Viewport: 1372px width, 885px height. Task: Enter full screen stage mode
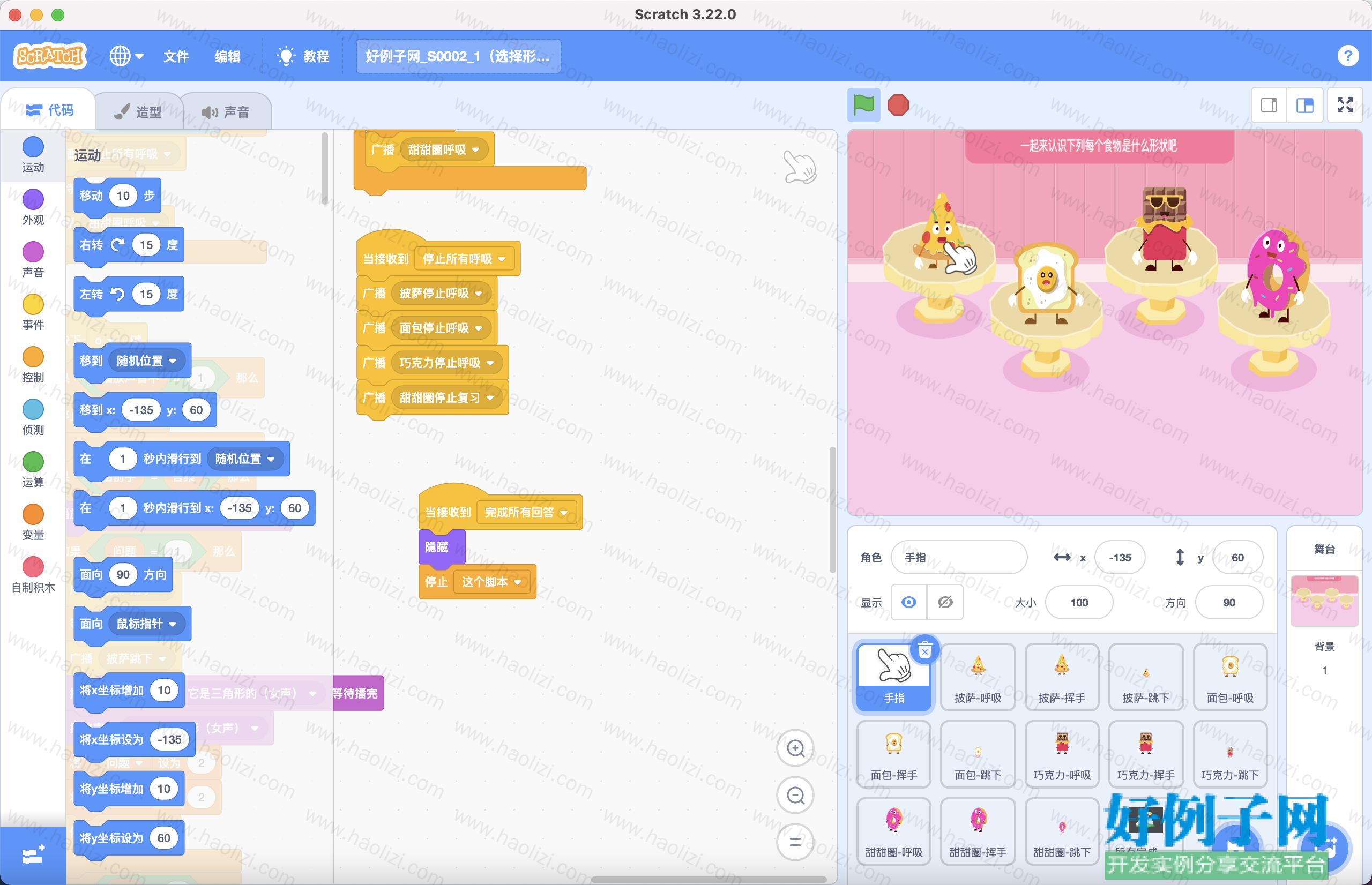tap(1345, 105)
